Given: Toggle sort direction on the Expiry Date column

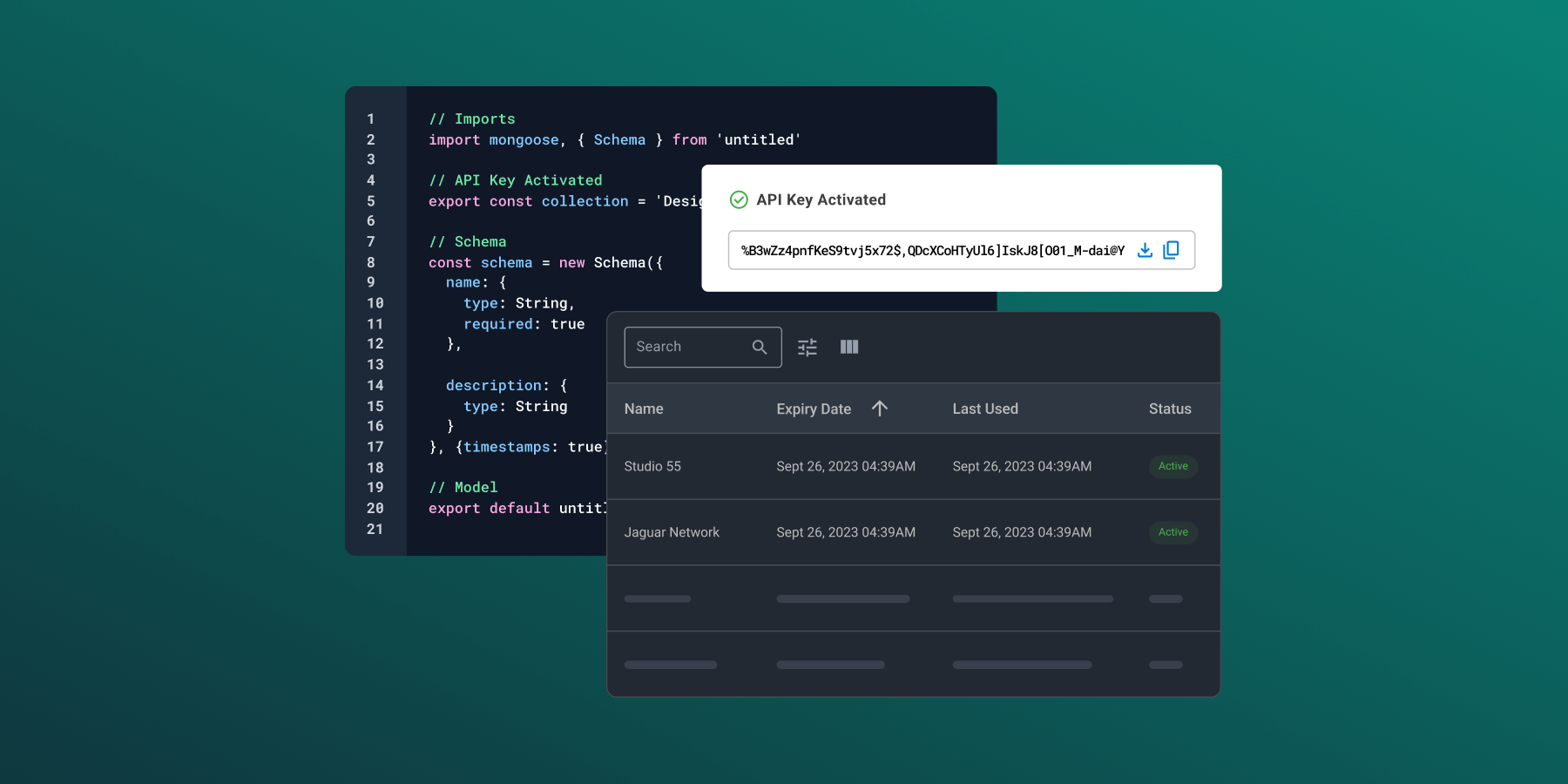Looking at the screenshot, I should tap(880, 408).
